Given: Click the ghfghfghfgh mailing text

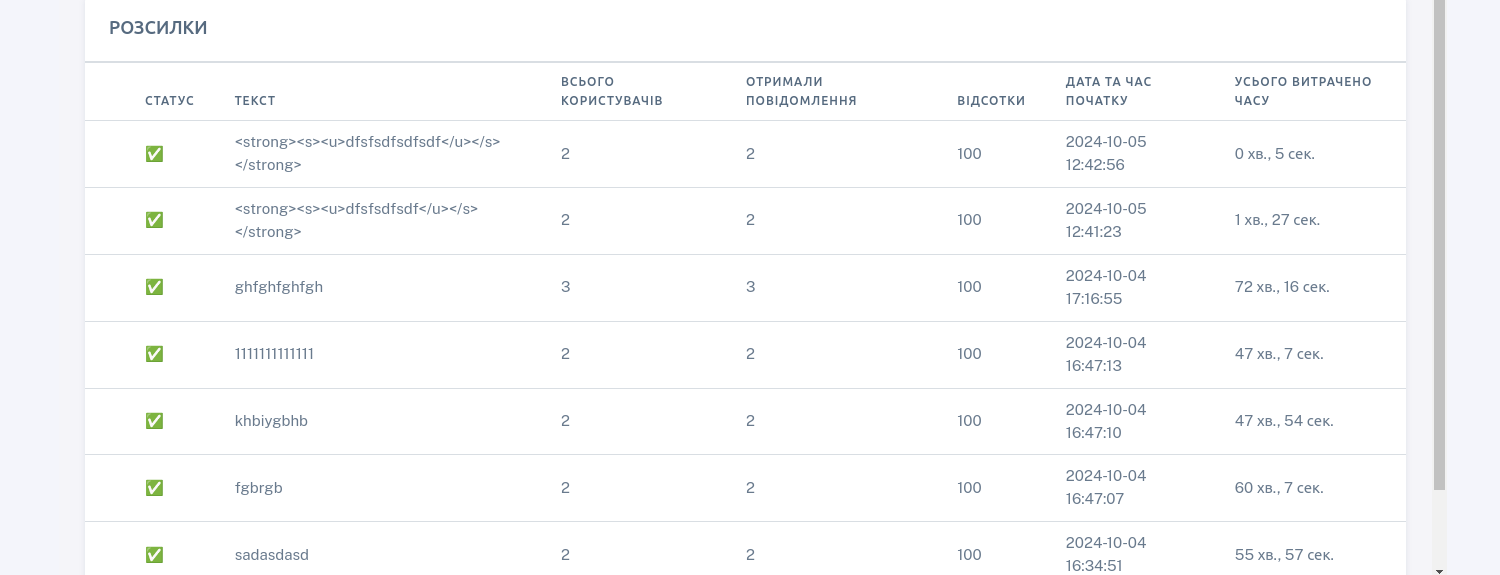Looking at the screenshot, I should [279, 287].
